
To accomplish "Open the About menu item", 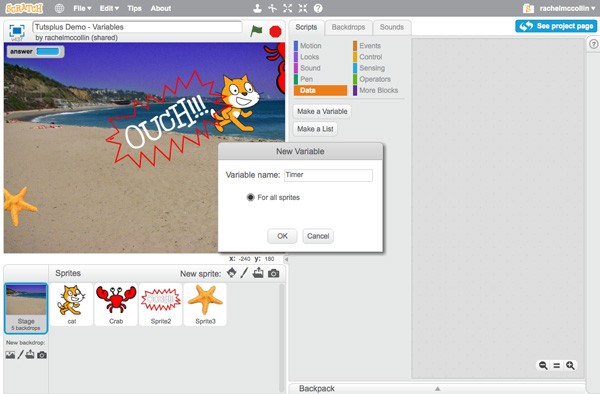I will coord(161,8).
